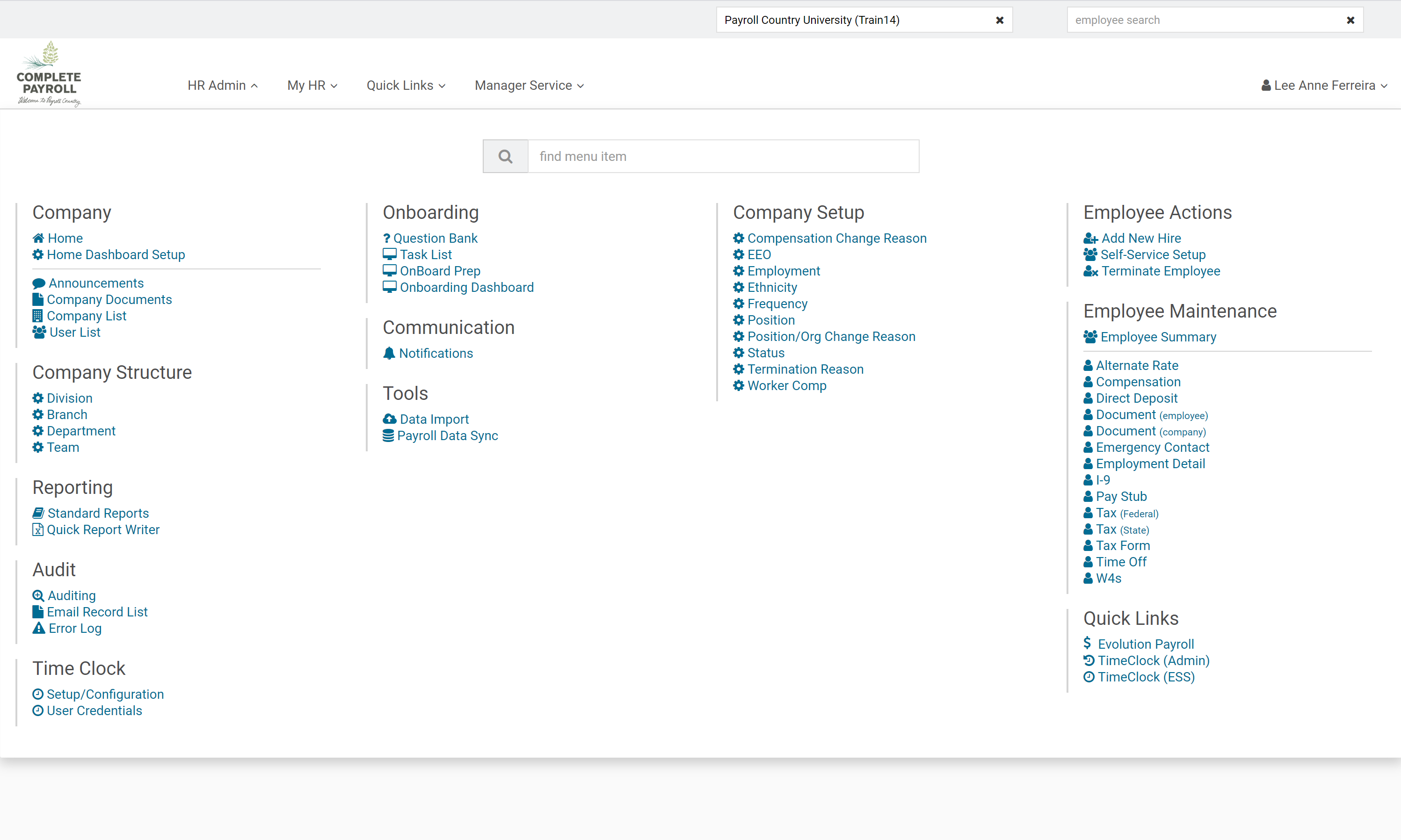This screenshot has width=1401, height=840.
Task: Open the Email Record List
Action: tap(97, 612)
